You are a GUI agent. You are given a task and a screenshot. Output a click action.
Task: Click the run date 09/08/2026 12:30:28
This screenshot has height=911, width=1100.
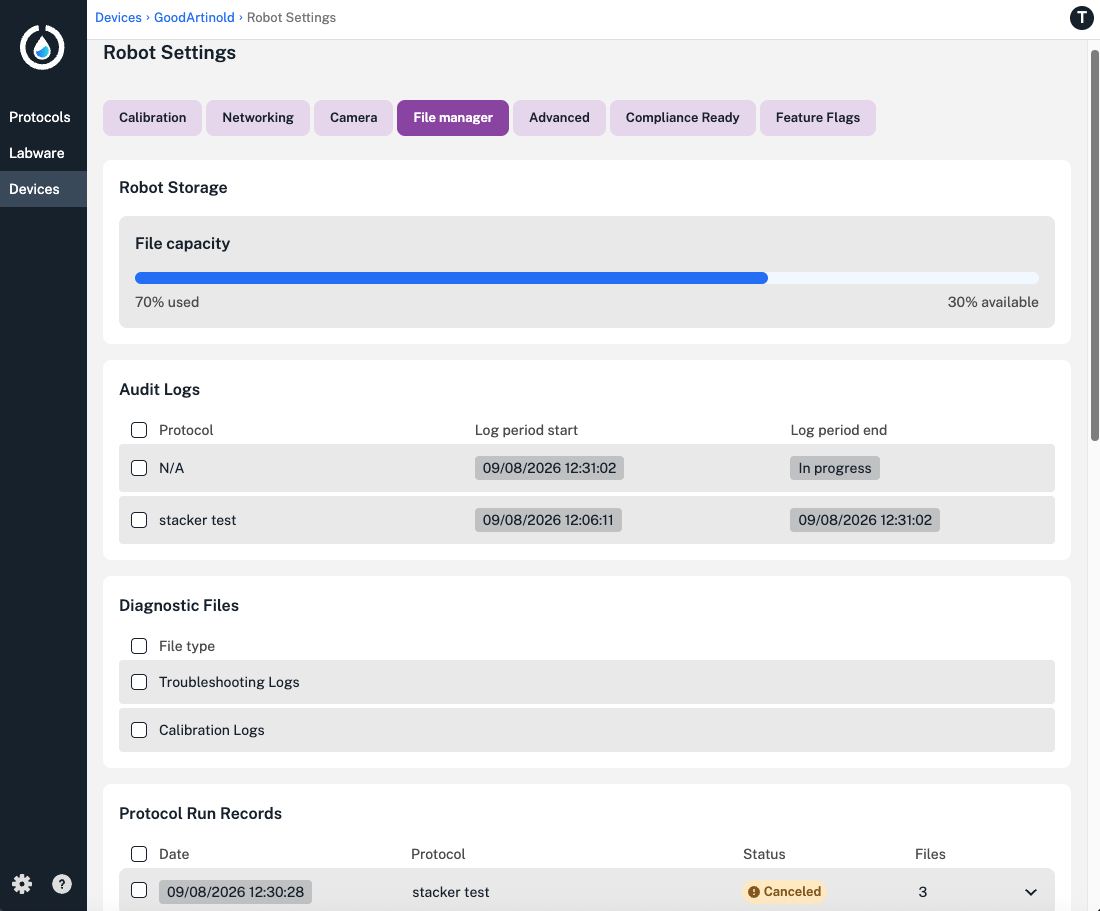pyautogui.click(x=235, y=892)
